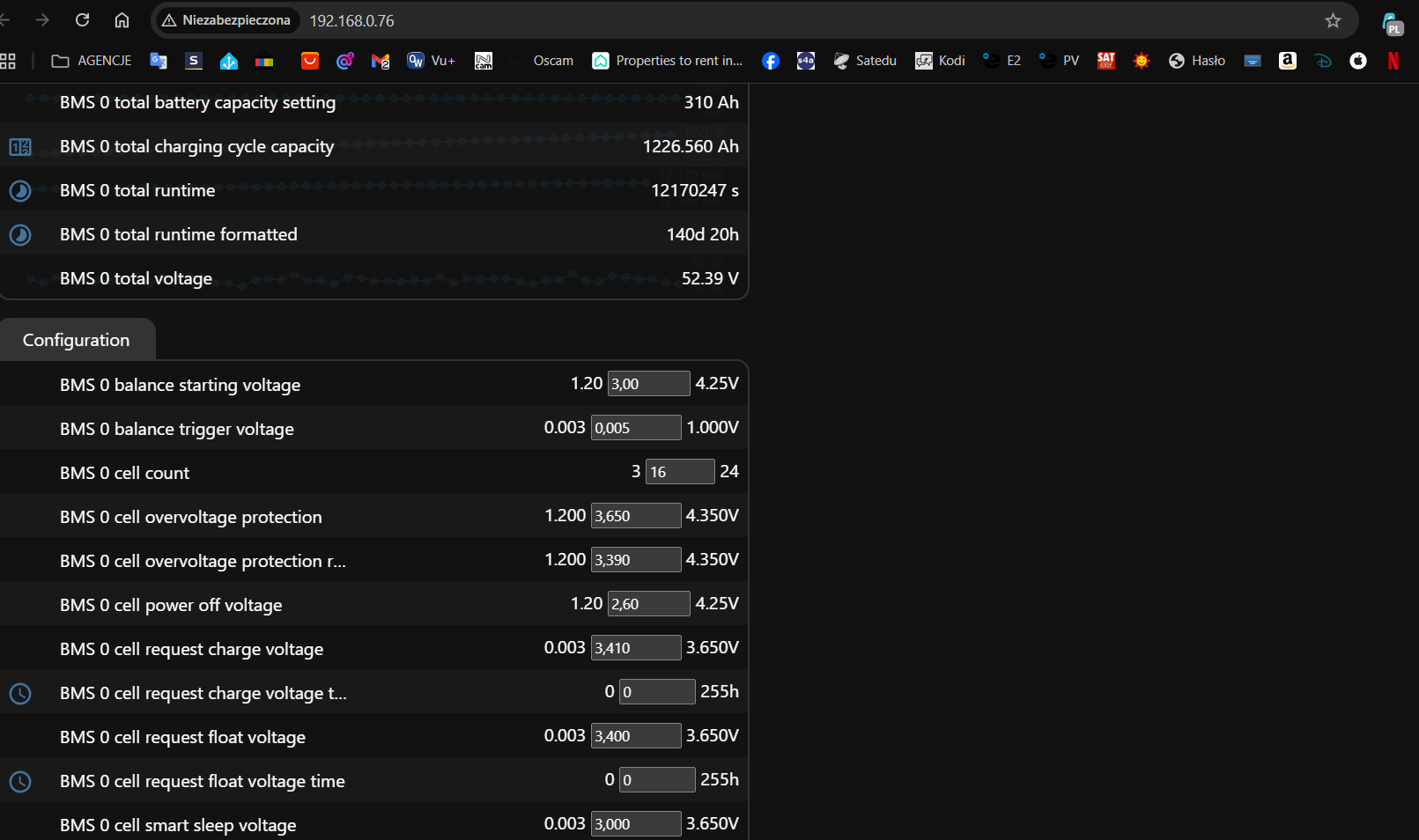Click clock icon beside request float voltage time
Image resolution: width=1419 pixels, height=840 pixels.
20,782
